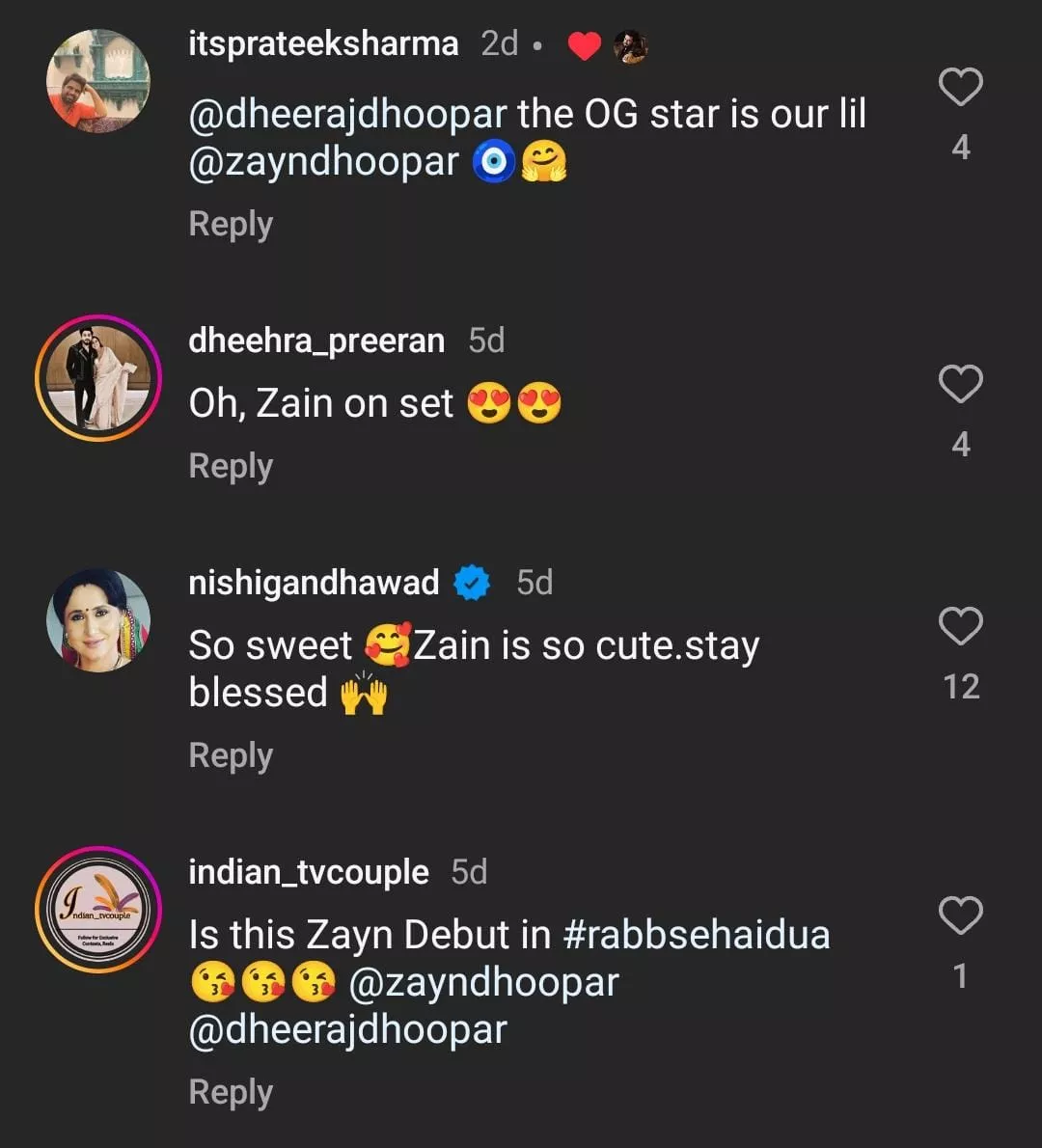This screenshot has height=1148, width=1042.
Task: Like dheehra_preeran's comment with the heart
Action: click(960, 385)
